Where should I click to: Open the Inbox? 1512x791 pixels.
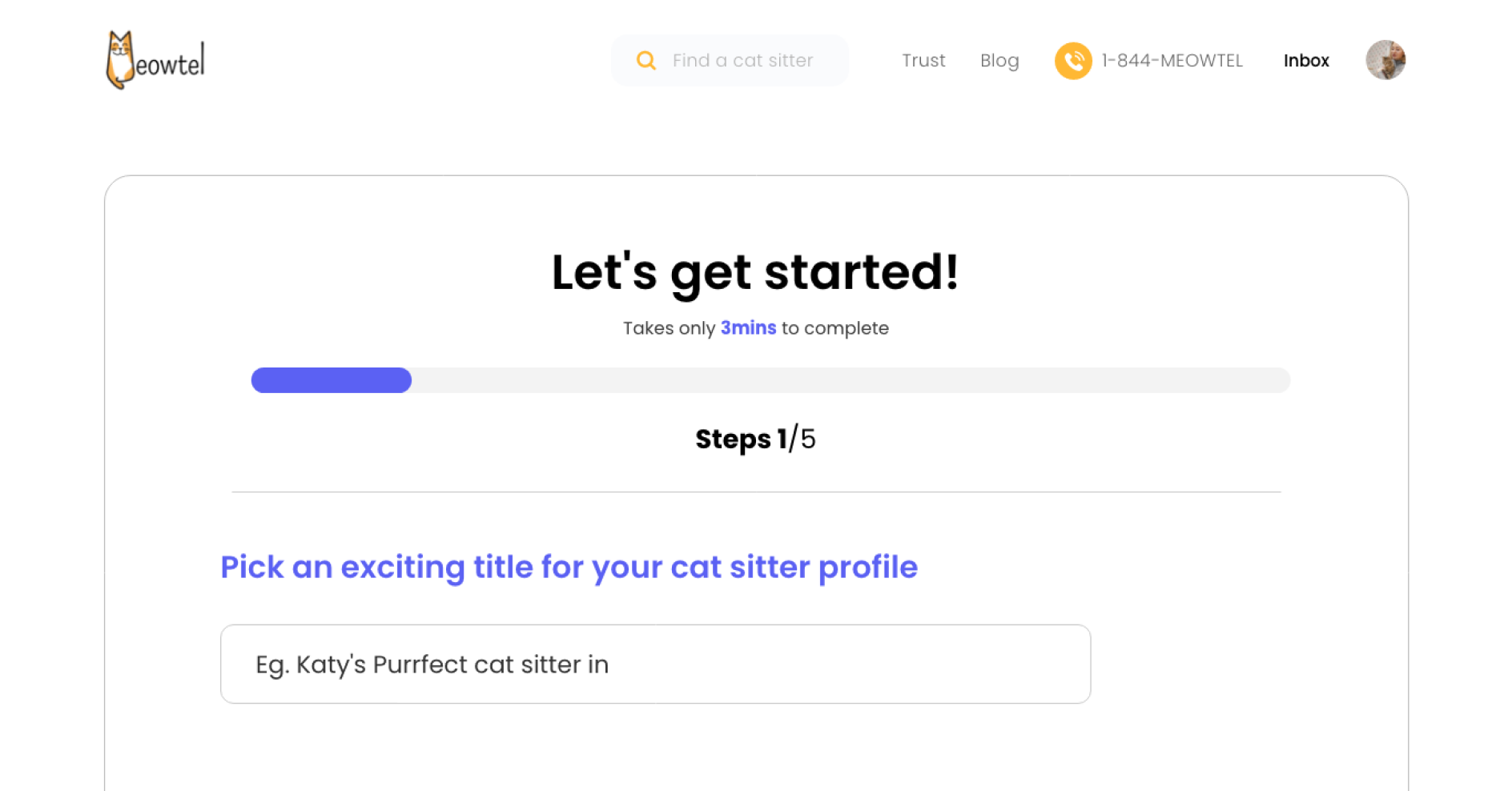1306,61
